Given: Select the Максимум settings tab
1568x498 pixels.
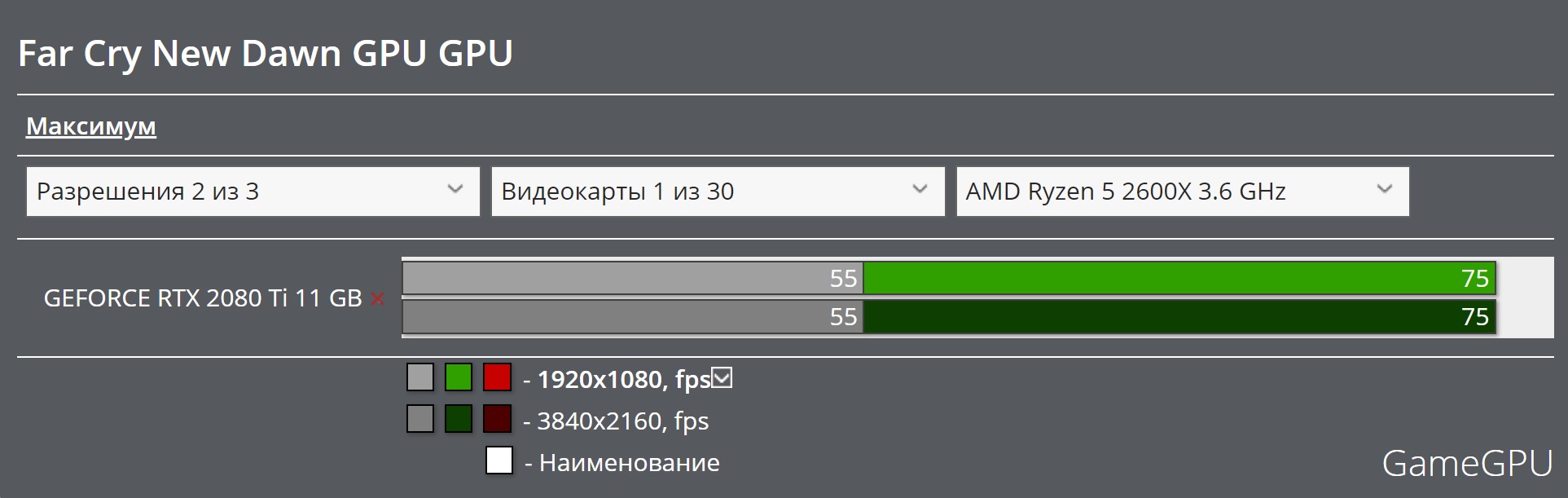Looking at the screenshot, I should point(91,126).
